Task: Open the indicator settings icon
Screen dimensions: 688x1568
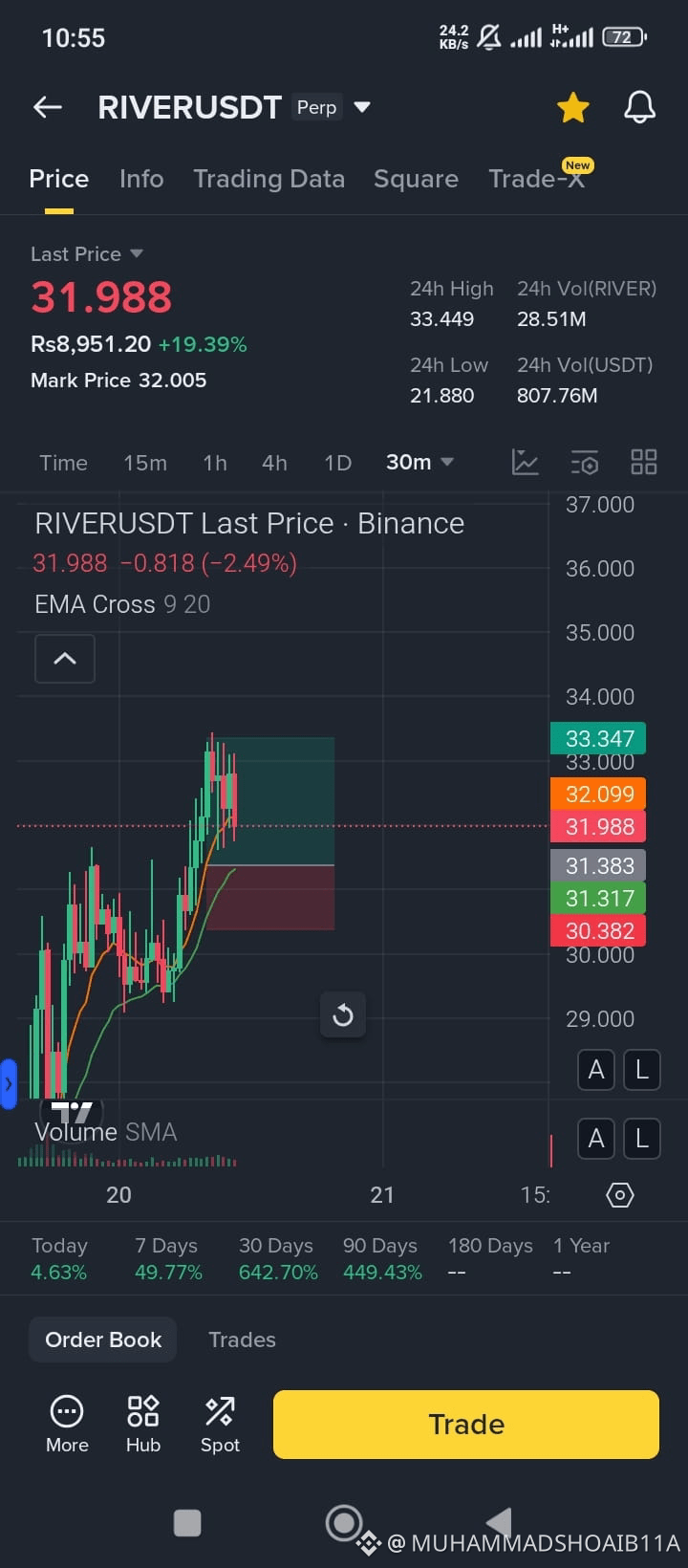Action: point(584,463)
